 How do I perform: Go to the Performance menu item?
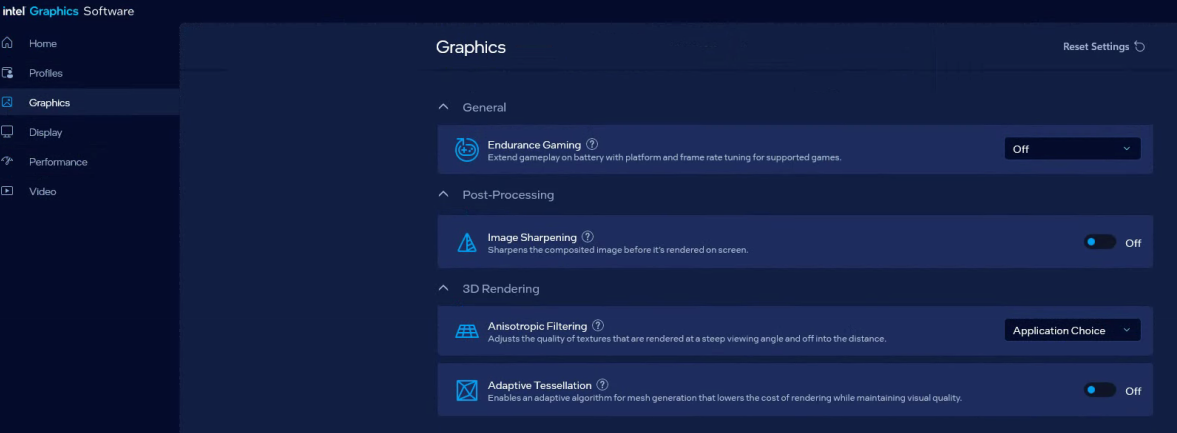point(58,162)
